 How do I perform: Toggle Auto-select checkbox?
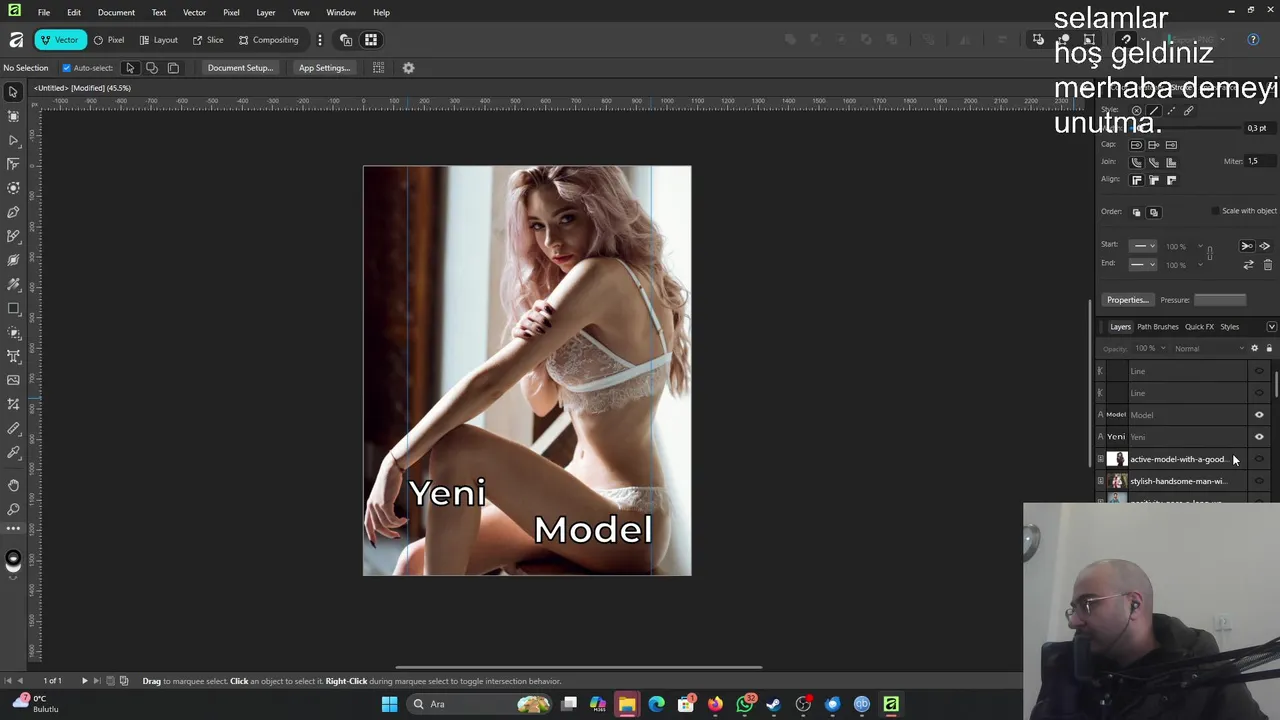click(67, 68)
